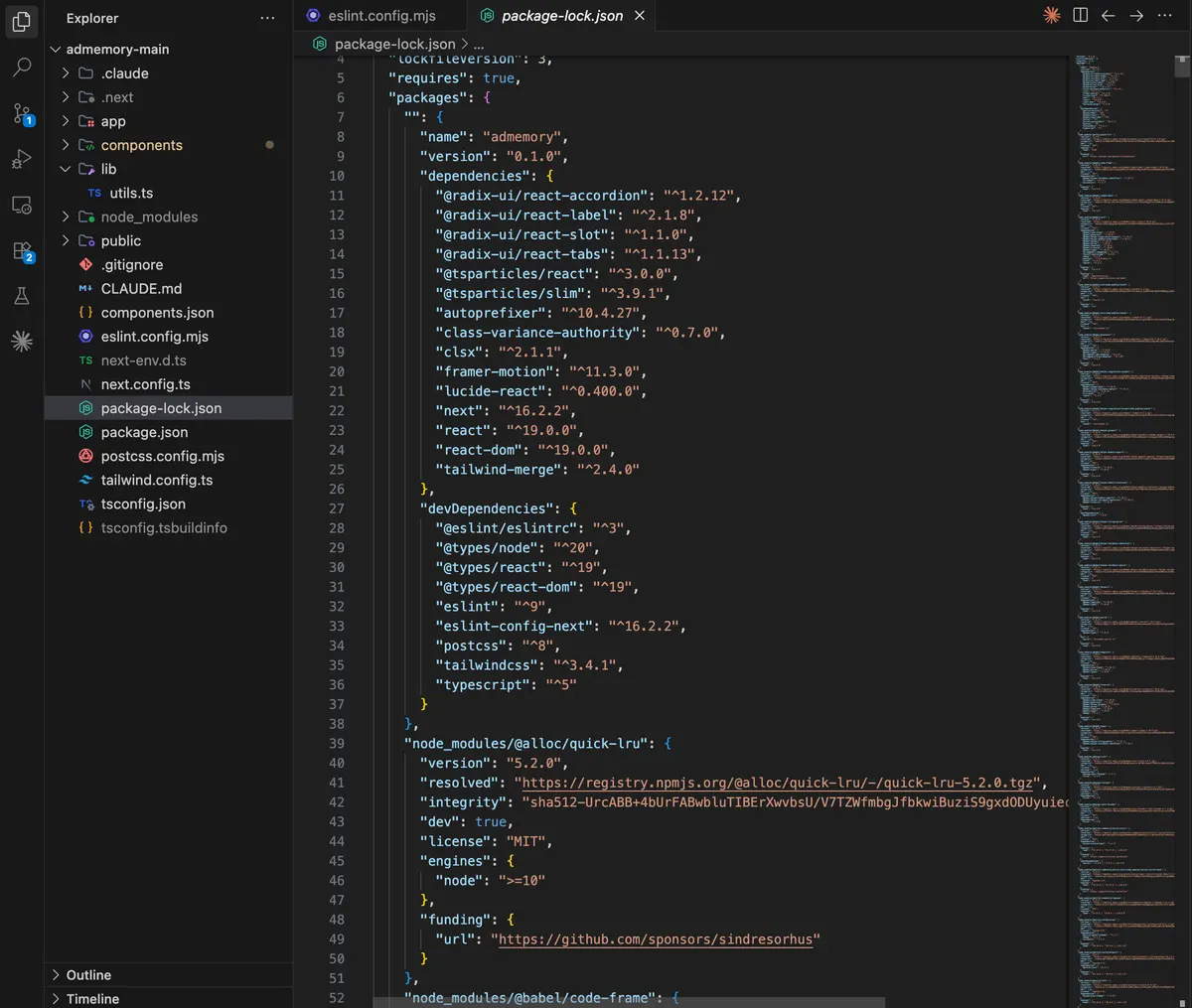Click the Claude icon in editor title bar
This screenshot has width=1192, height=1008.
(x=1052, y=15)
